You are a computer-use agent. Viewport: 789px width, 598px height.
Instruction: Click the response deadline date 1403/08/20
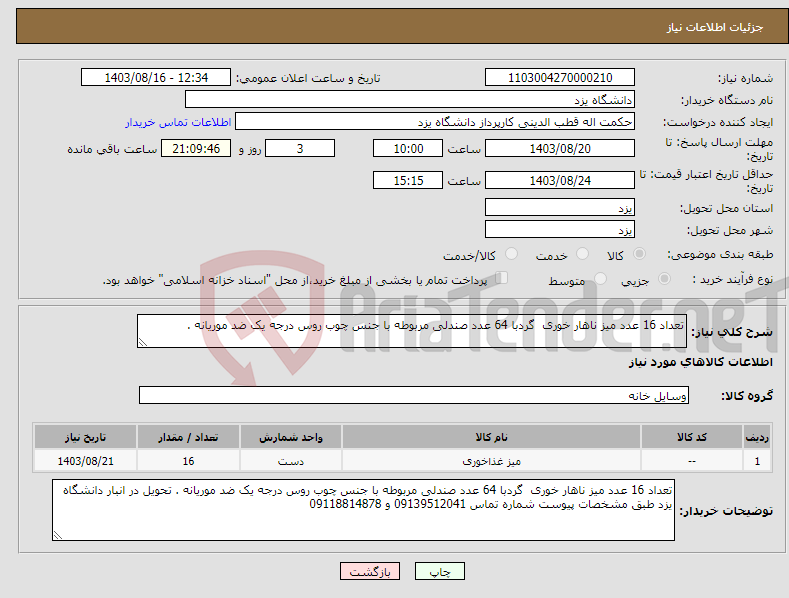pos(560,148)
